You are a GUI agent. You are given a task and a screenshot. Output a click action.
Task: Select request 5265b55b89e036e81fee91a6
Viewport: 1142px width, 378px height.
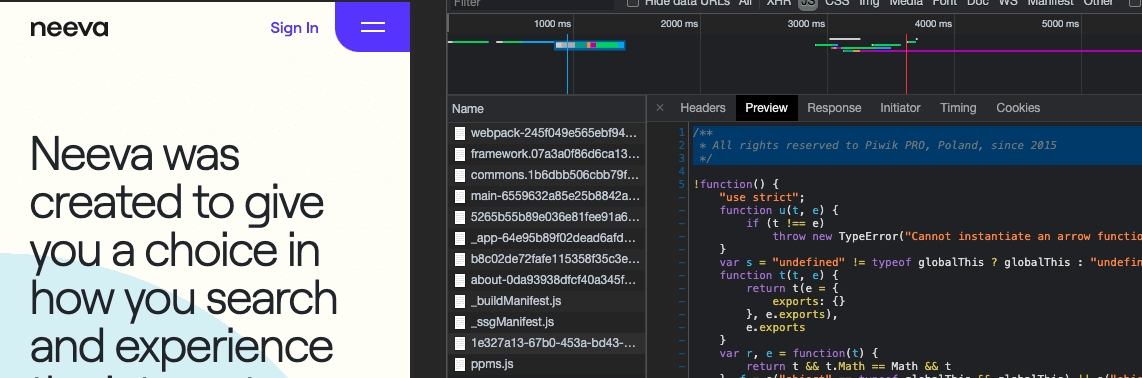point(546,217)
